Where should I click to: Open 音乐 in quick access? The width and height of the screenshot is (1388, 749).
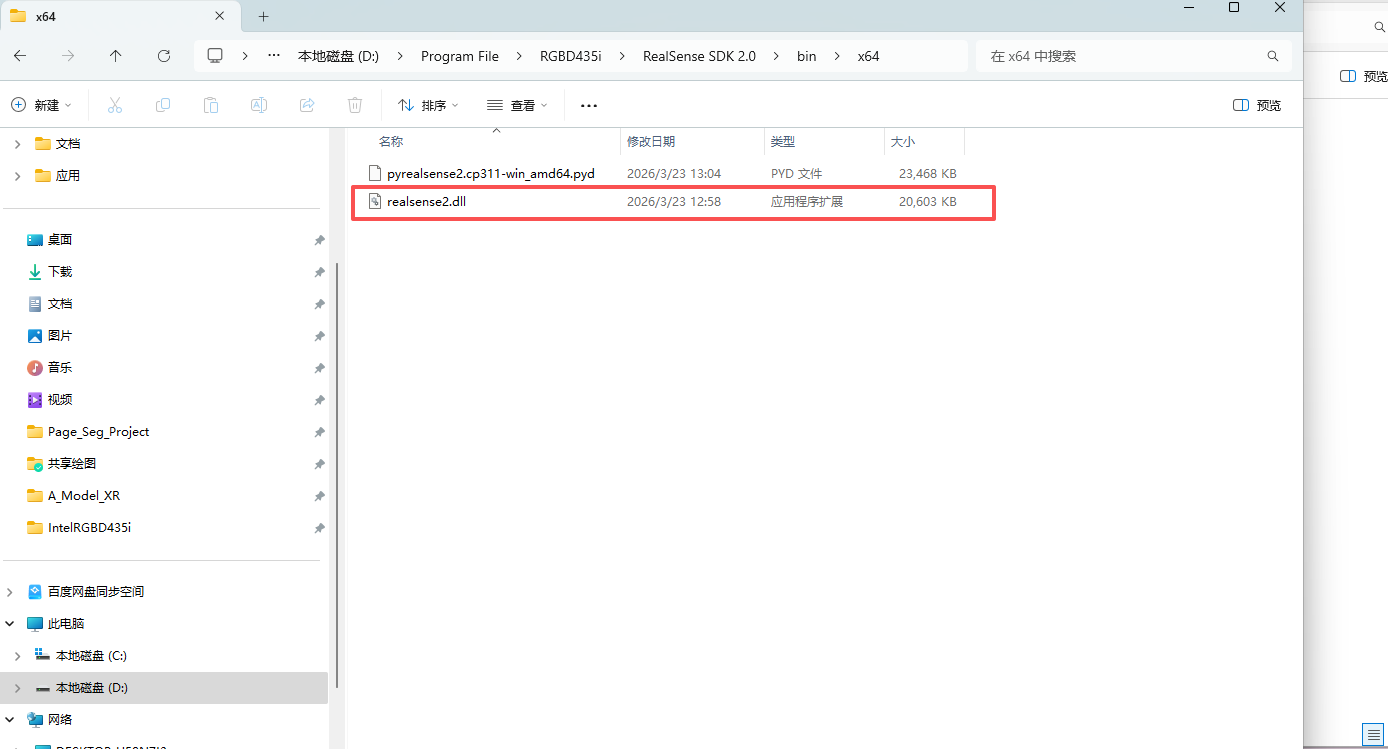[60, 368]
